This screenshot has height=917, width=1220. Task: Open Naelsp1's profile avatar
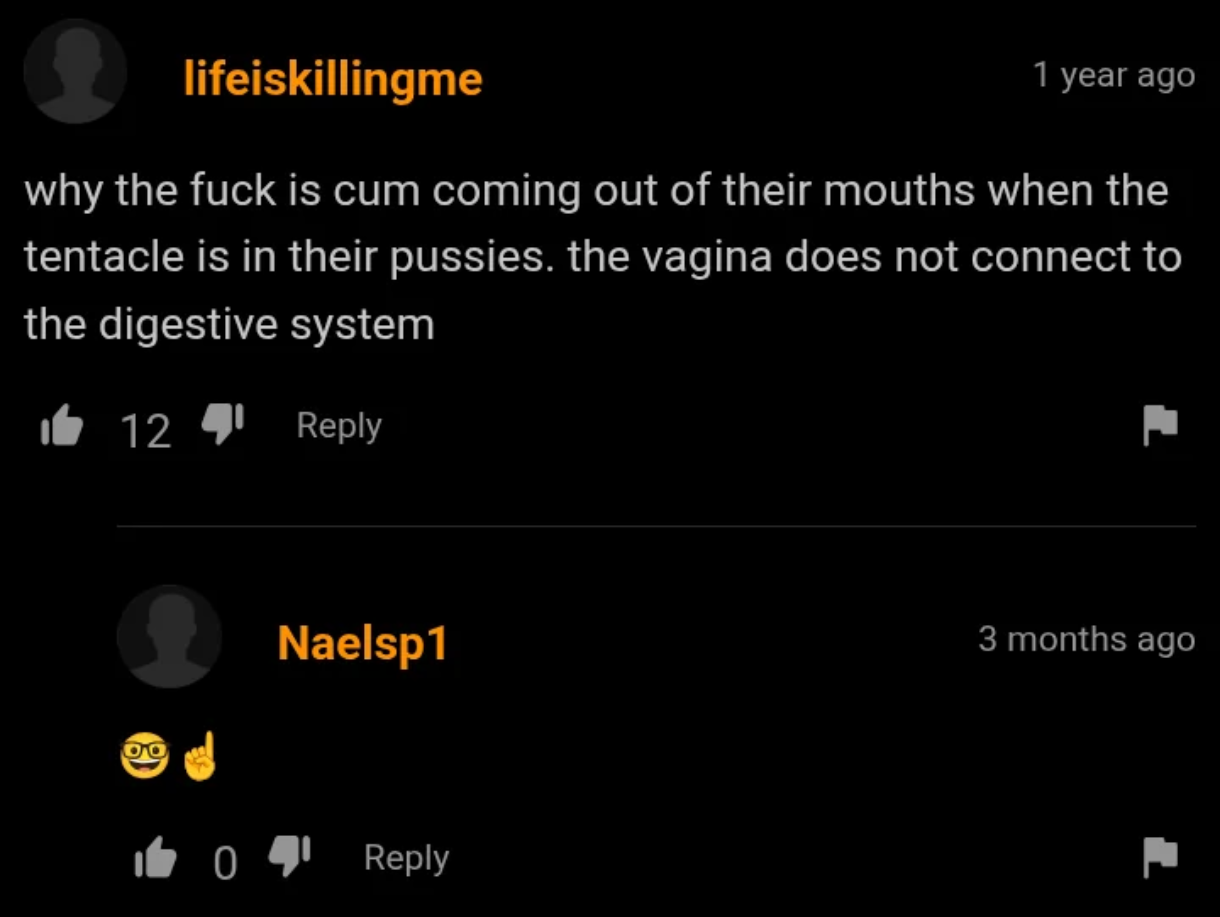(x=169, y=636)
